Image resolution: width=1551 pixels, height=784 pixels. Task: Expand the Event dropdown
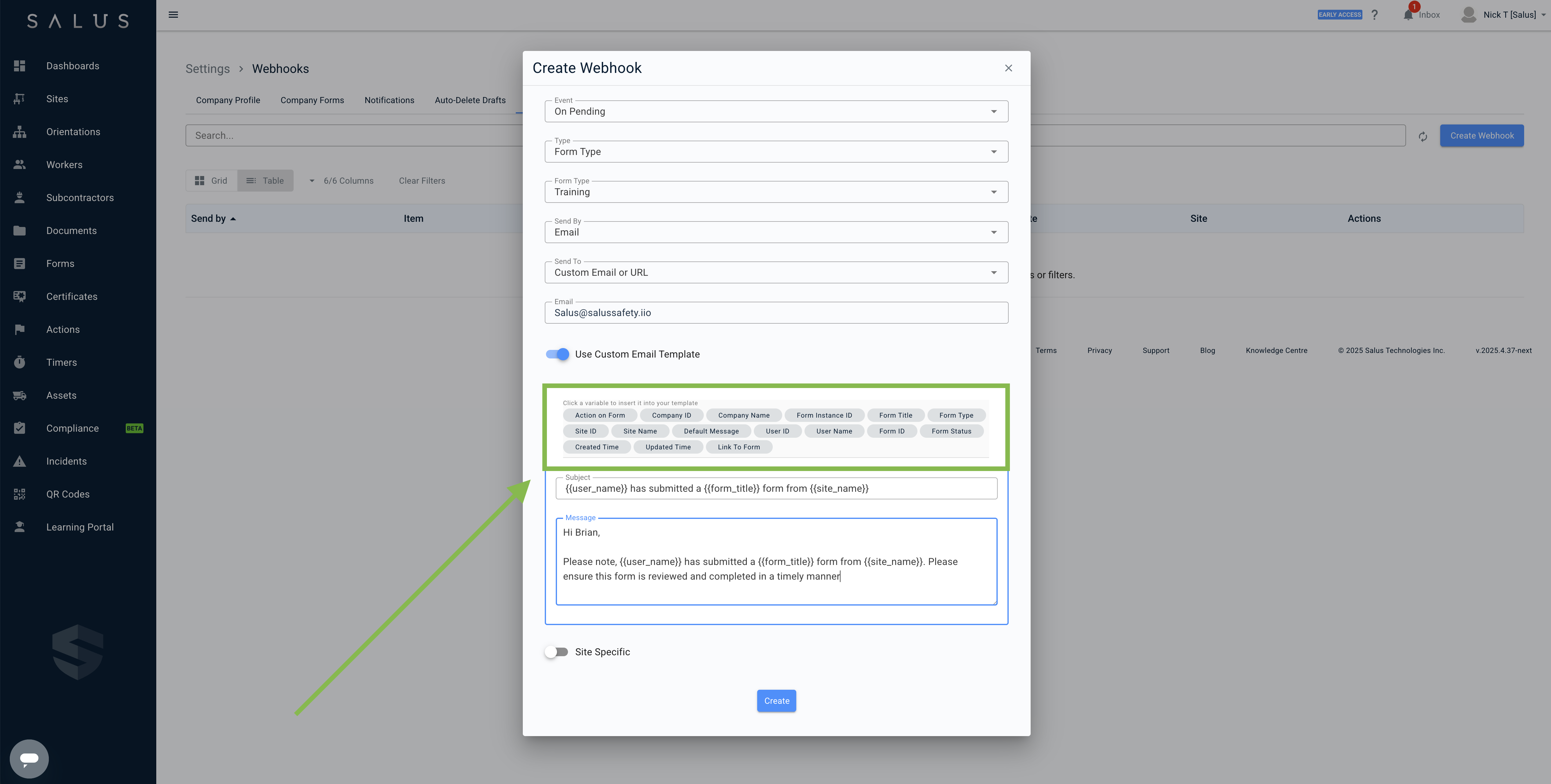[x=776, y=111]
